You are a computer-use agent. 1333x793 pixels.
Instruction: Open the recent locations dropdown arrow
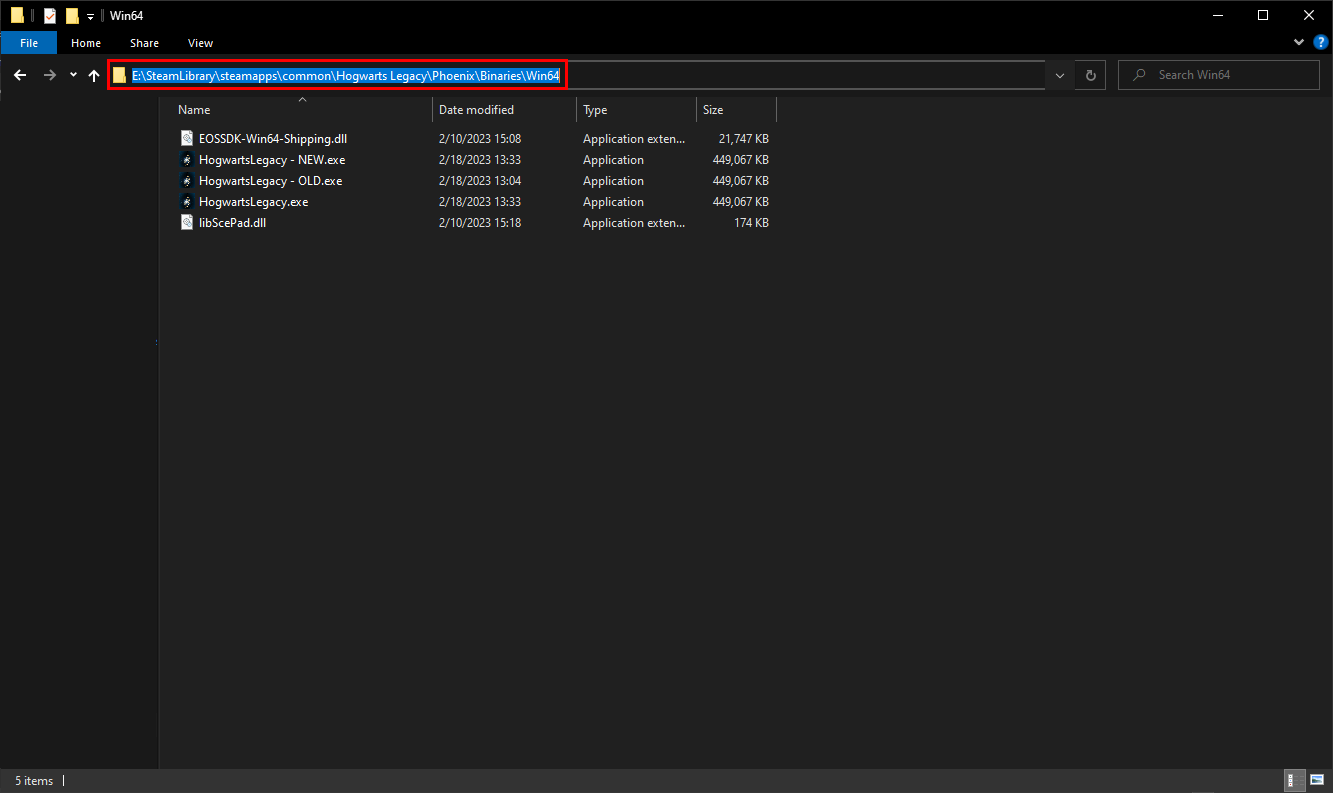click(73, 75)
